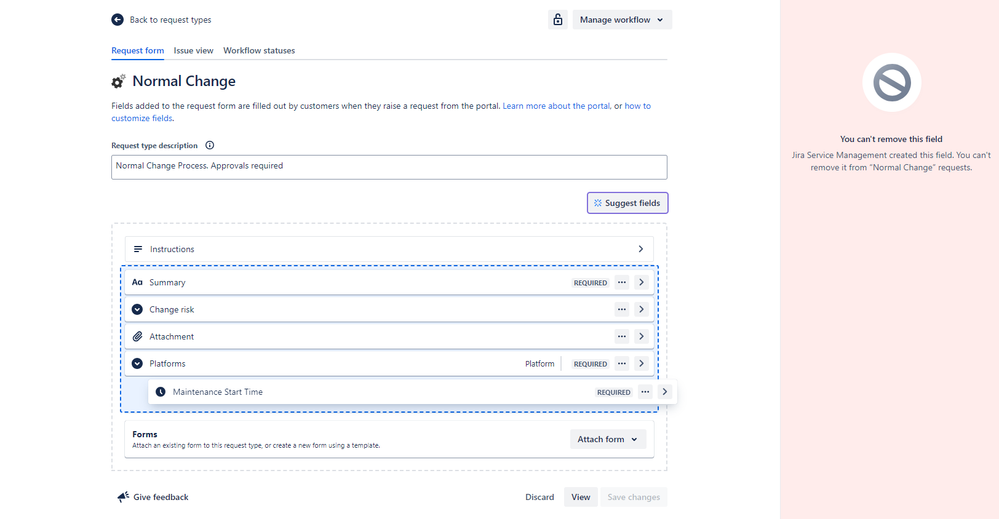Image resolution: width=999 pixels, height=519 pixels.
Task: Open Learn more about the portal link
Action: [556, 106]
